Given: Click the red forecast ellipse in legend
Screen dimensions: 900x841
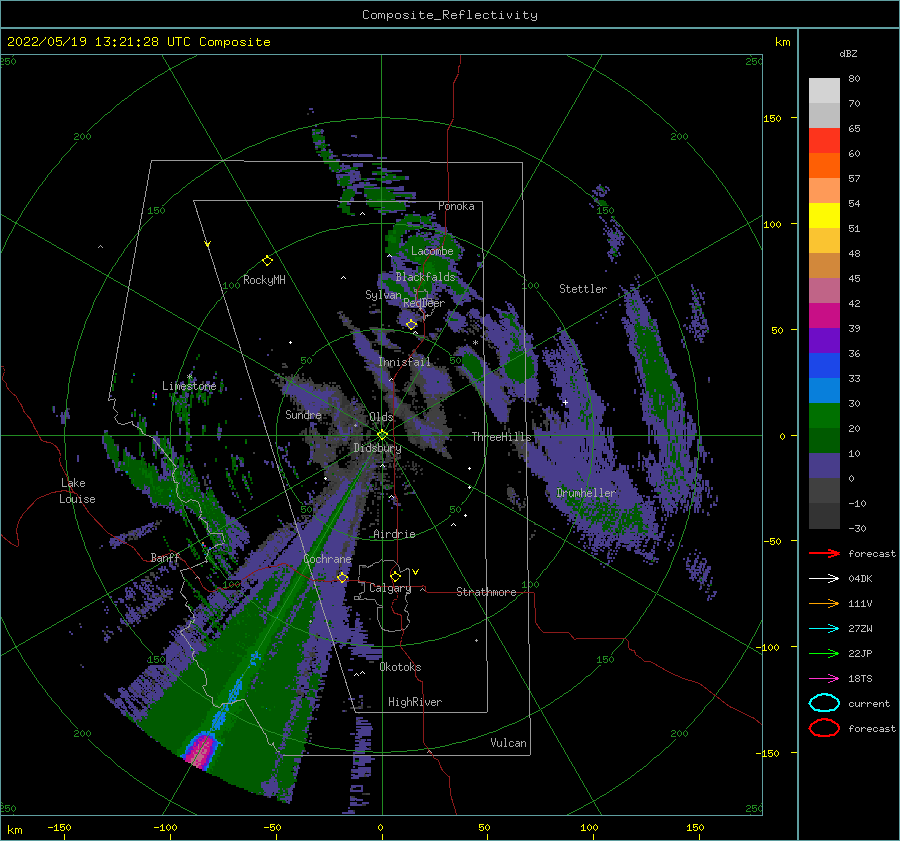Looking at the screenshot, I should 824,728.
